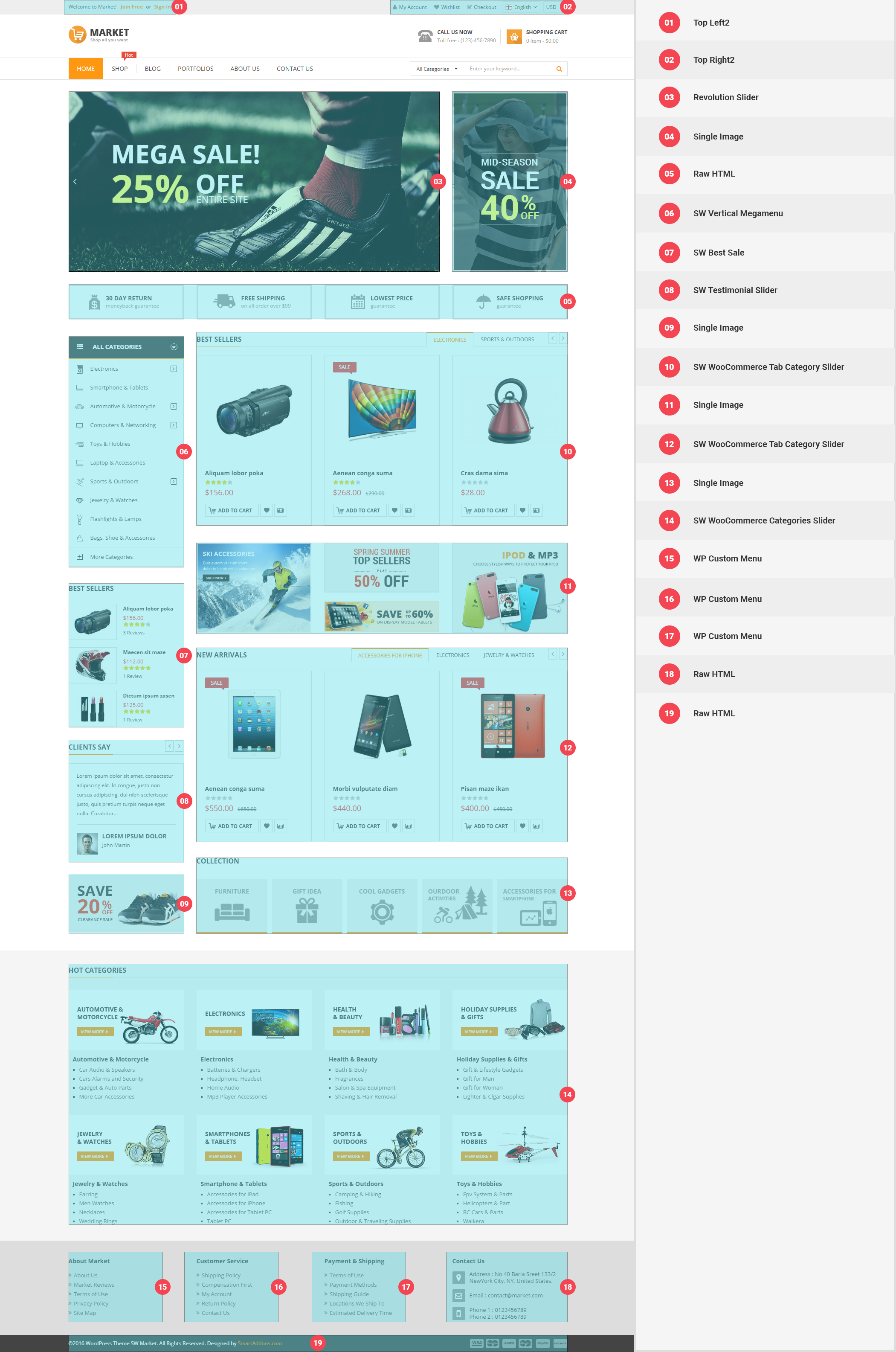Next arrow in New Arrivals slider
The width and height of the screenshot is (896, 1352).
coord(563,654)
